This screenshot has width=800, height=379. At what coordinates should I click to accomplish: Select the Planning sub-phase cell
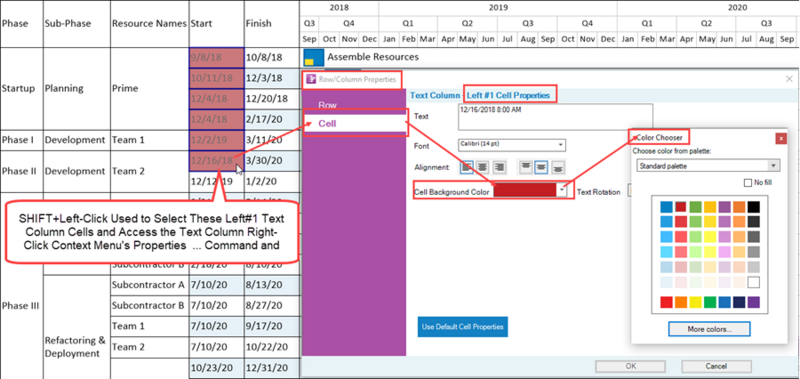77,89
